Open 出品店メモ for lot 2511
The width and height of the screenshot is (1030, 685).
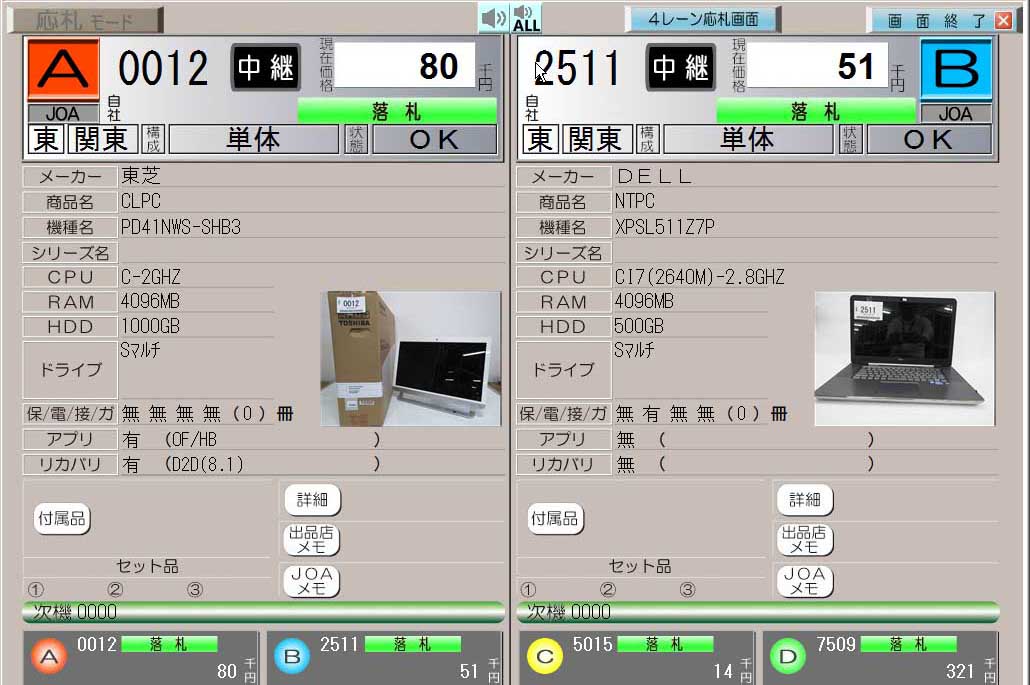pyautogui.click(x=805, y=539)
